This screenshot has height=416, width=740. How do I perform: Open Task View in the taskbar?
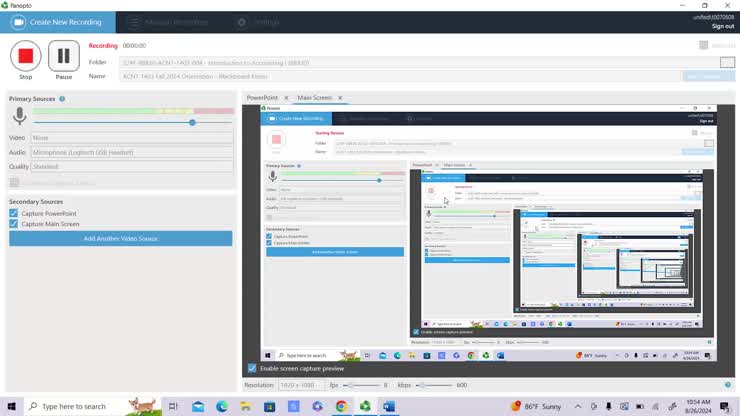point(173,406)
